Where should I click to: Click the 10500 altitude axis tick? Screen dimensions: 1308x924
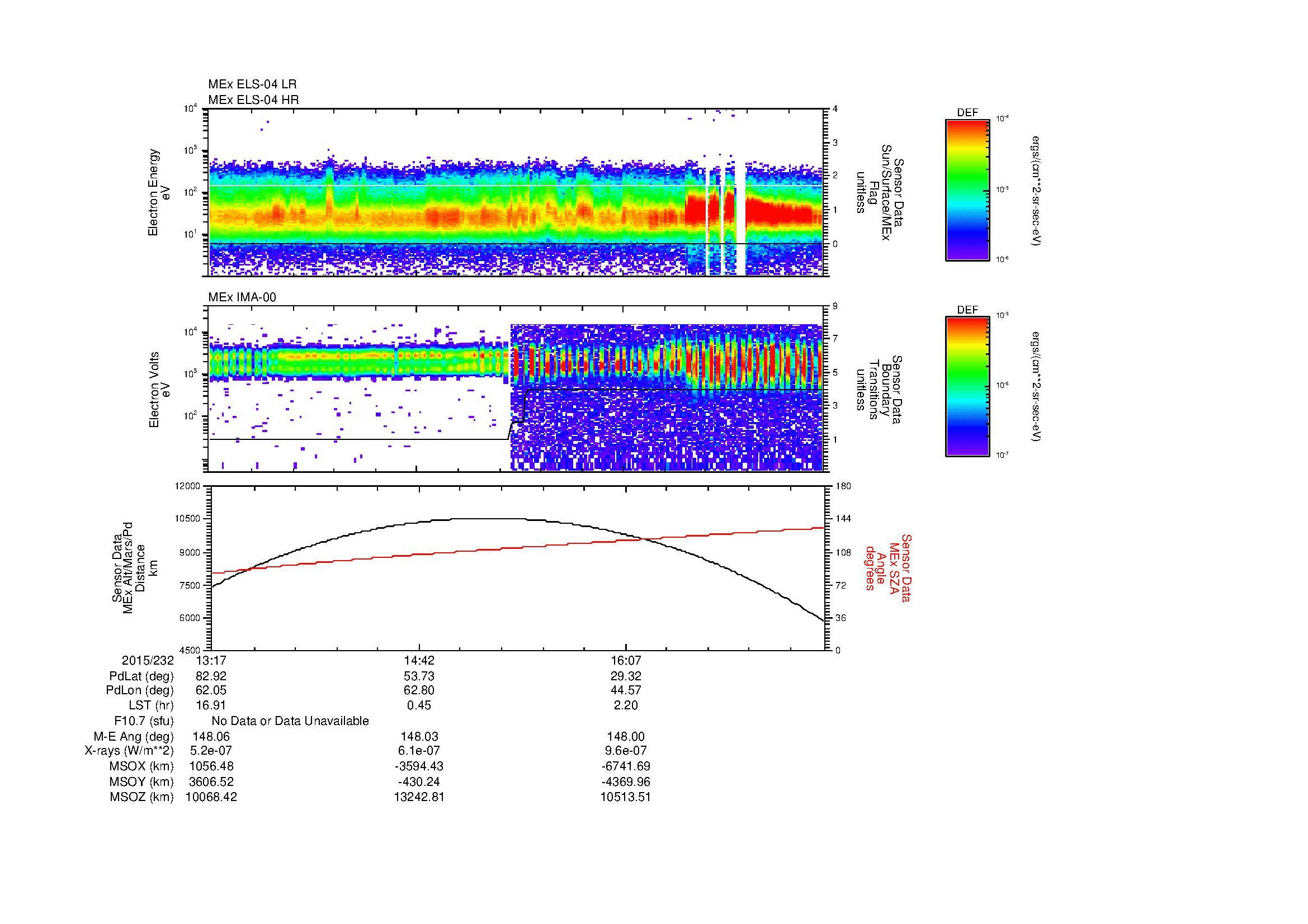click(188, 519)
